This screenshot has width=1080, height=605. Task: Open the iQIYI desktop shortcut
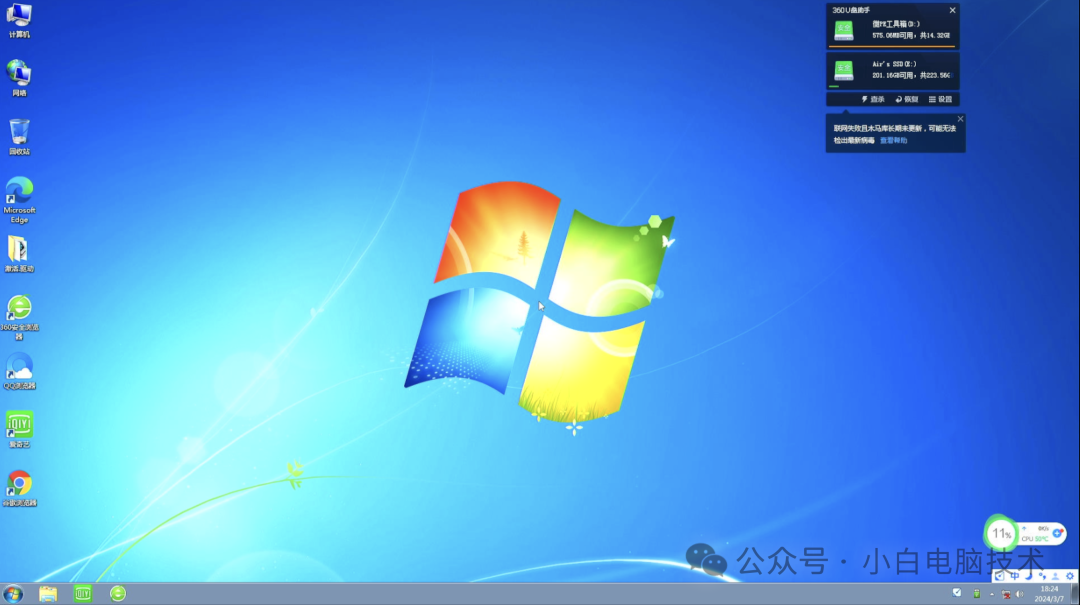pyautogui.click(x=19, y=429)
